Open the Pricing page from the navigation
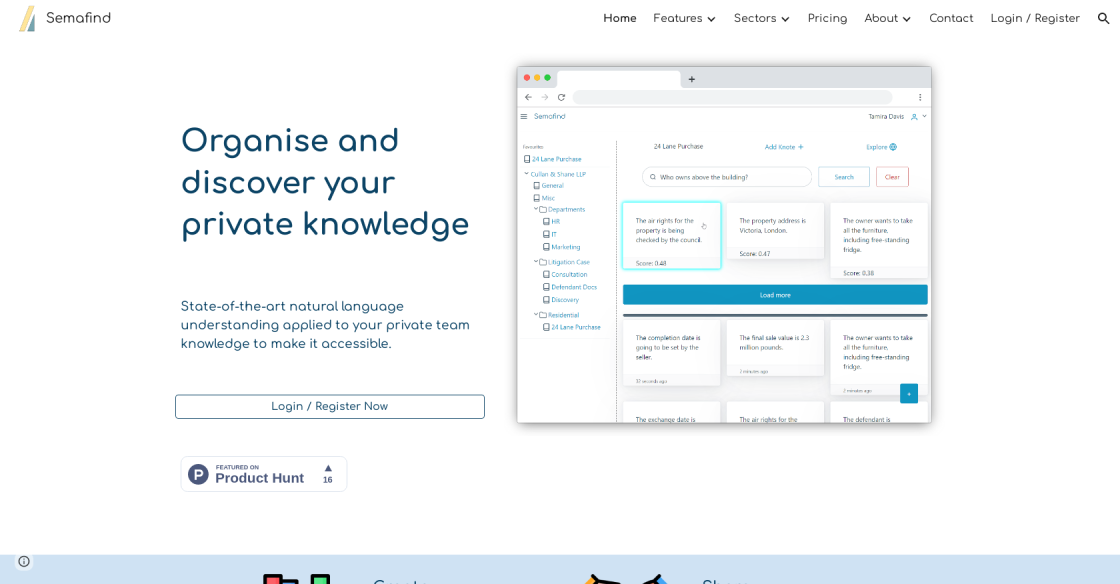The width and height of the screenshot is (1120, 584). click(x=827, y=18)
